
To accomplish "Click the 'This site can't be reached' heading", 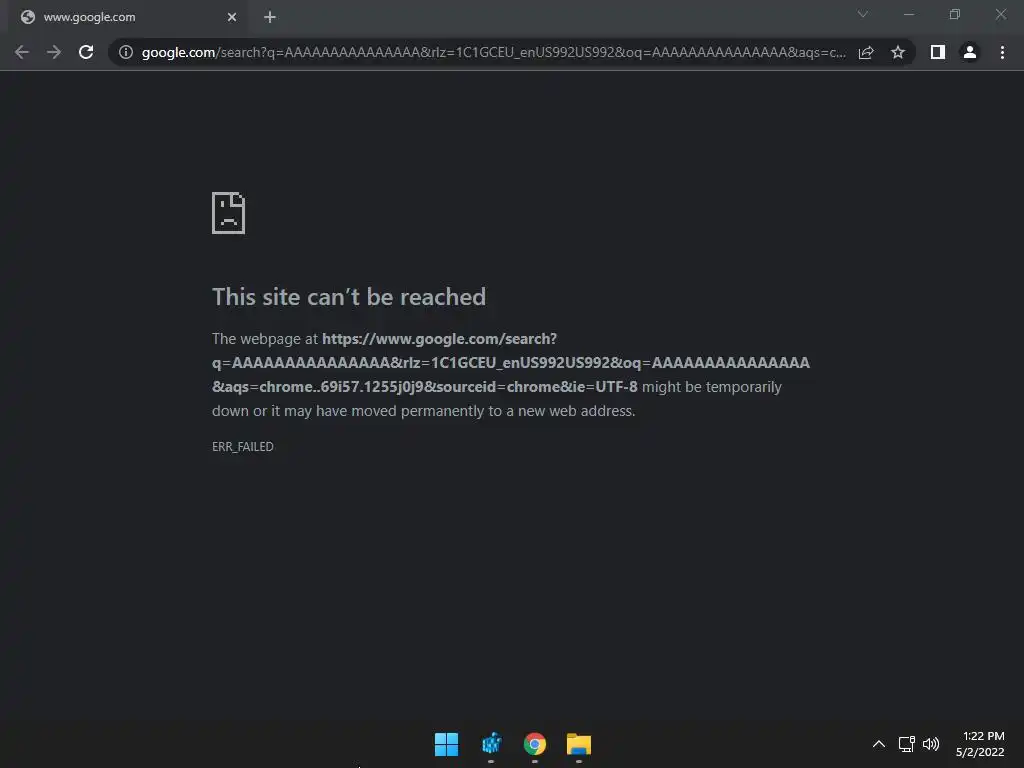I will (x=349, y=297).
